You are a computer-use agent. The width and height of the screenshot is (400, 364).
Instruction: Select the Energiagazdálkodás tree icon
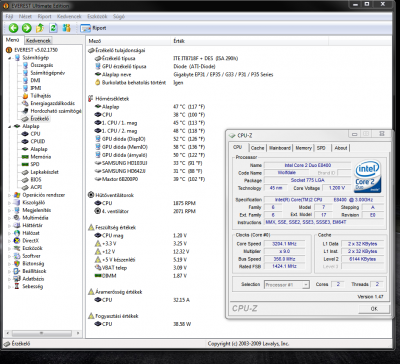[x=25, y=104]
